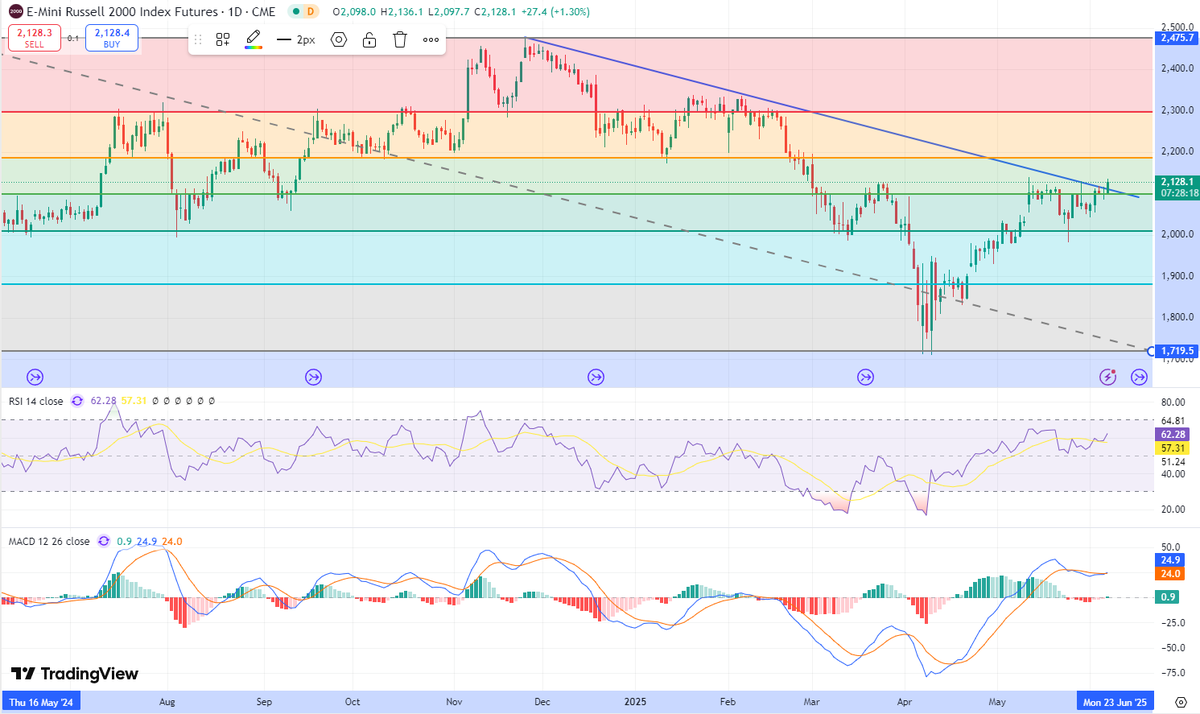The image size is (1200, 714).
Task: Click the refresh icon next to MACD legend
Action: [x=104, y=541]
